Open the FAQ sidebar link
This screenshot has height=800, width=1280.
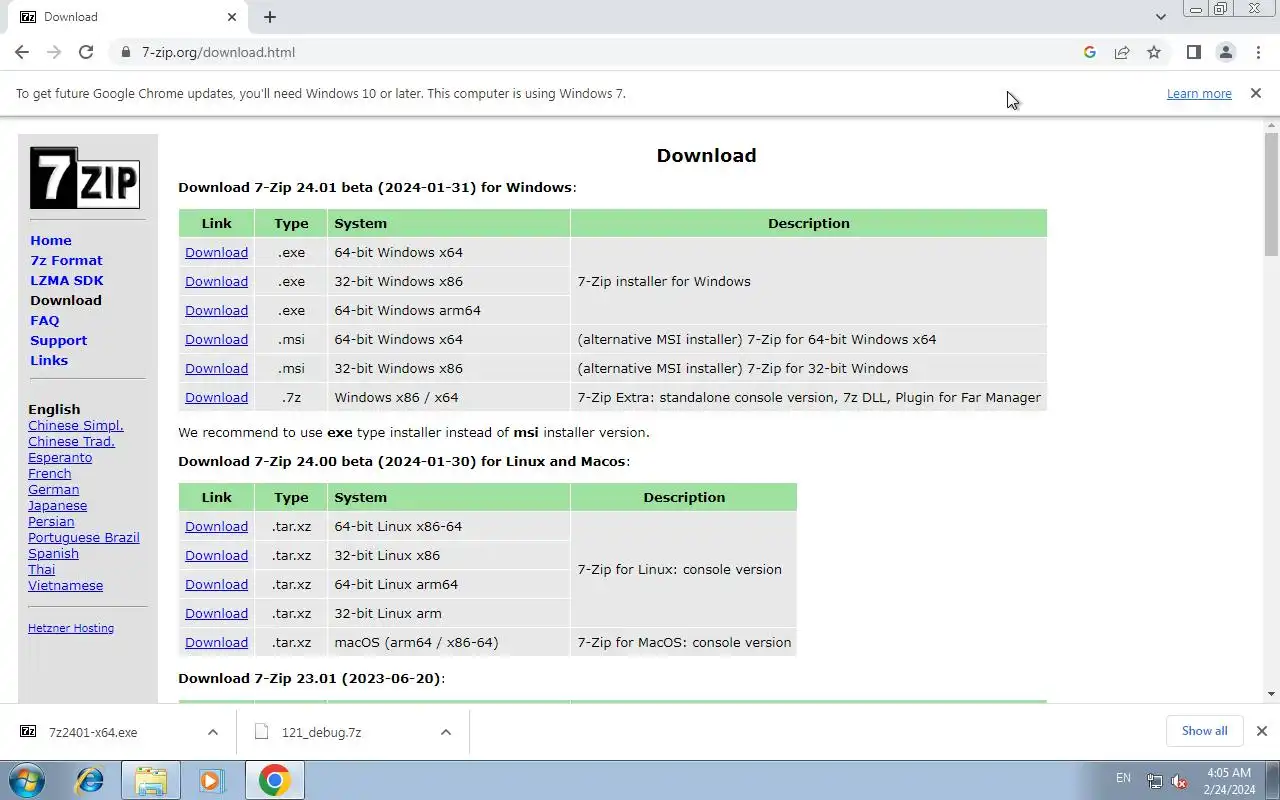point(45,320)
